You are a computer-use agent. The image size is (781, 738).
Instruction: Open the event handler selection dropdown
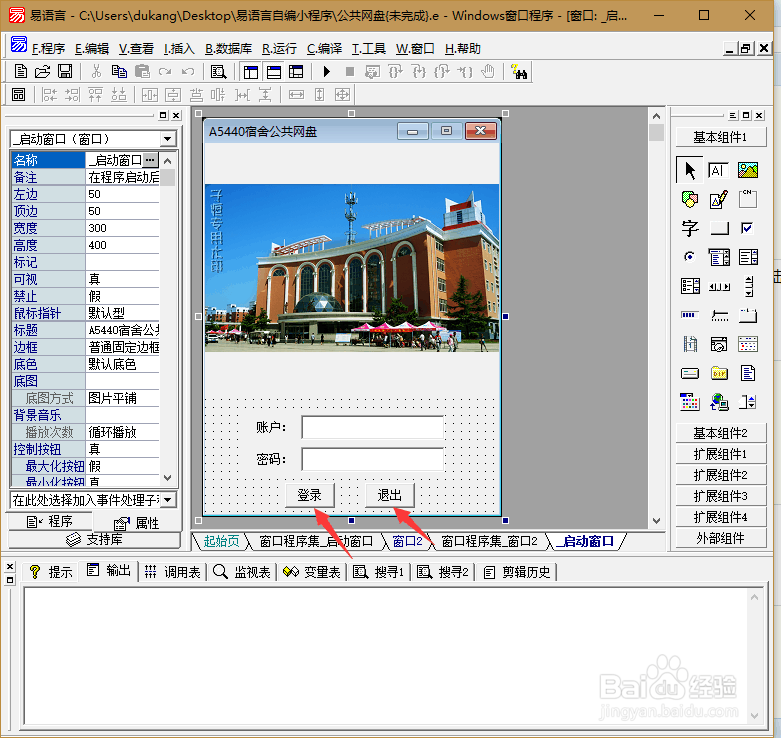(x=168, y=499)
